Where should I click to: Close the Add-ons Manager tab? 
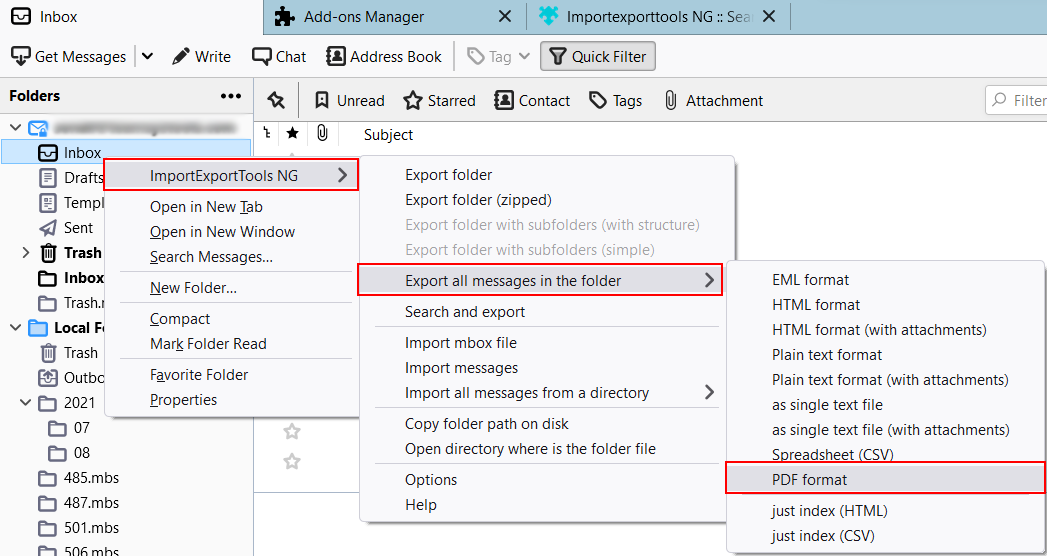point(506,17)
